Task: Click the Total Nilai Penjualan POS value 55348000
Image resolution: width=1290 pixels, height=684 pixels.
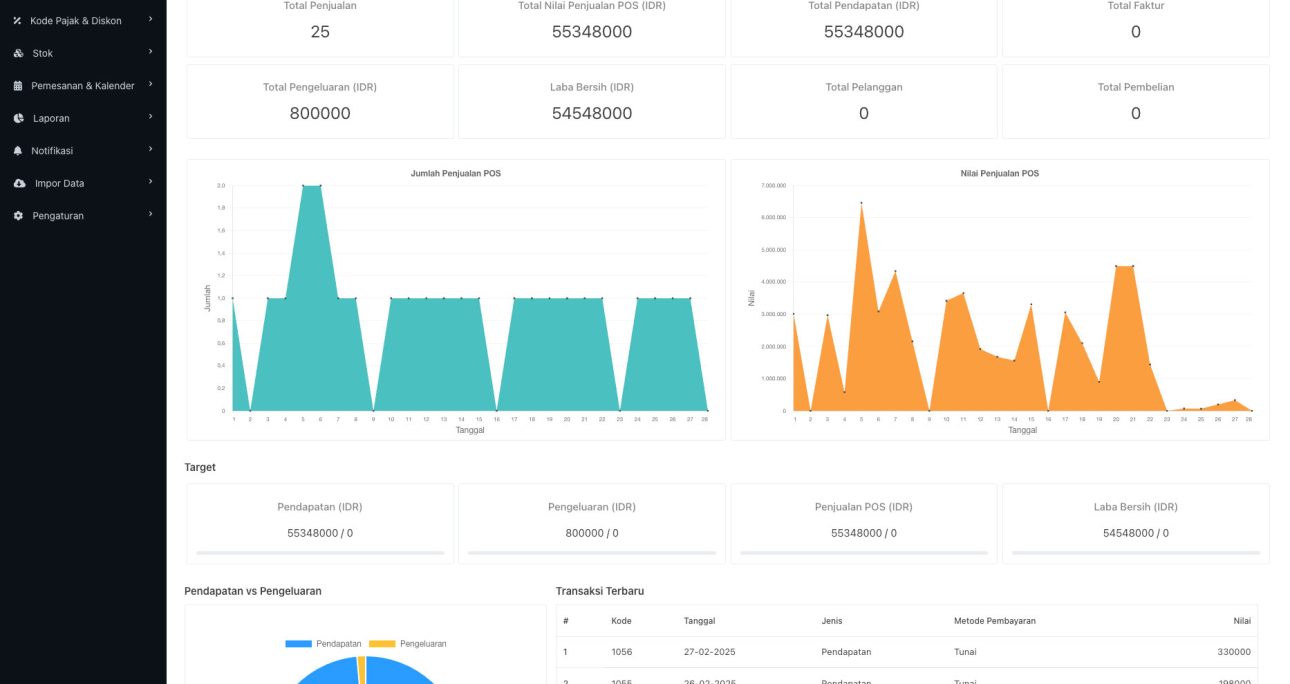Action: [x=592, y=32]
